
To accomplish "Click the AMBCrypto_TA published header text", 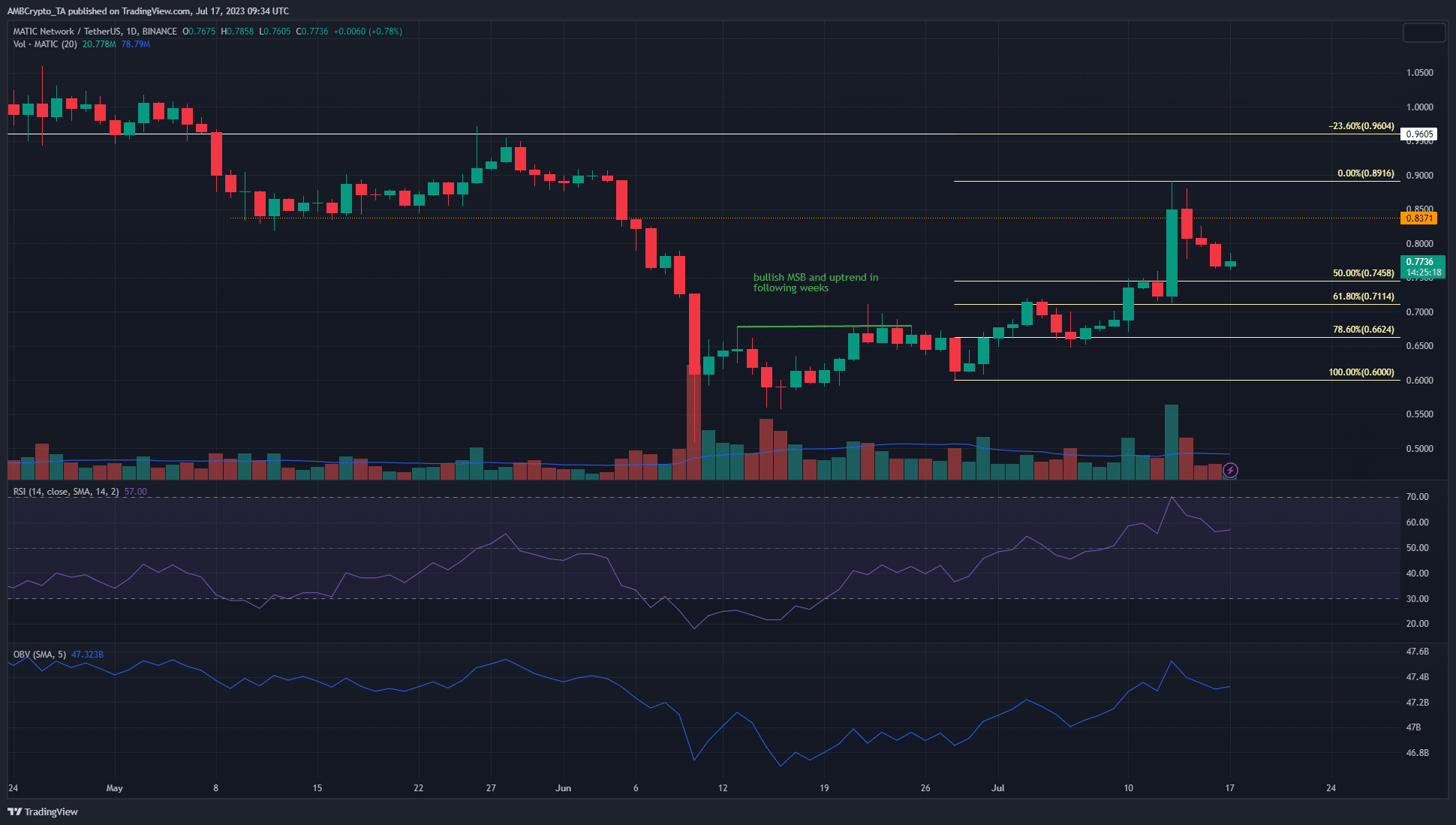I will pyautogui.click(x=148, y=11).
